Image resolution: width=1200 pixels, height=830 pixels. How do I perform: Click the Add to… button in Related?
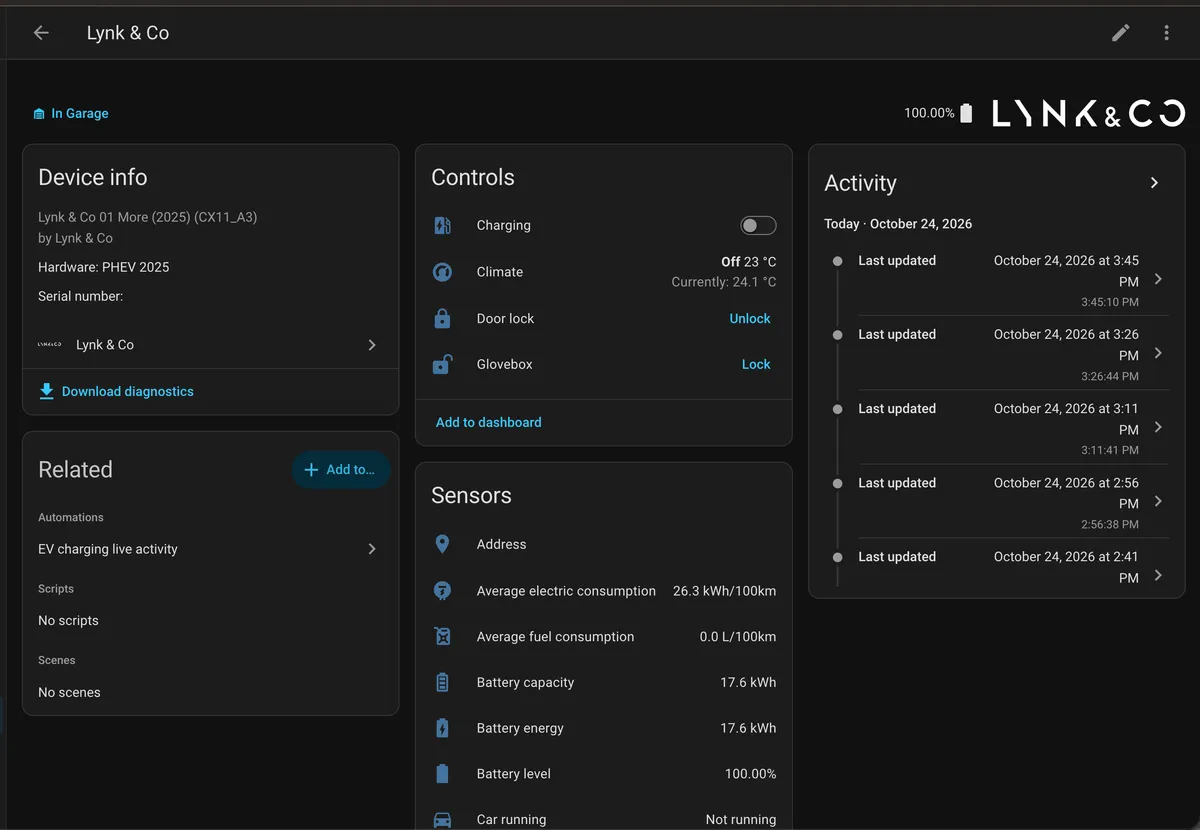[x=340, y=470]
